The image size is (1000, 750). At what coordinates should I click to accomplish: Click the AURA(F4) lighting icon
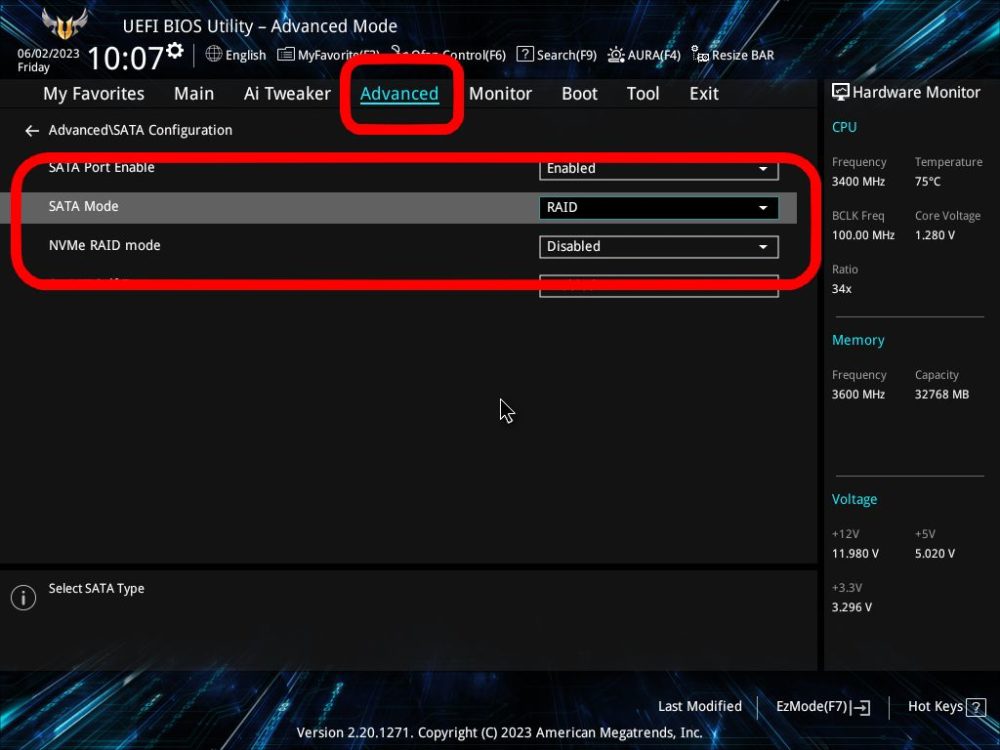tap(615, 55)
